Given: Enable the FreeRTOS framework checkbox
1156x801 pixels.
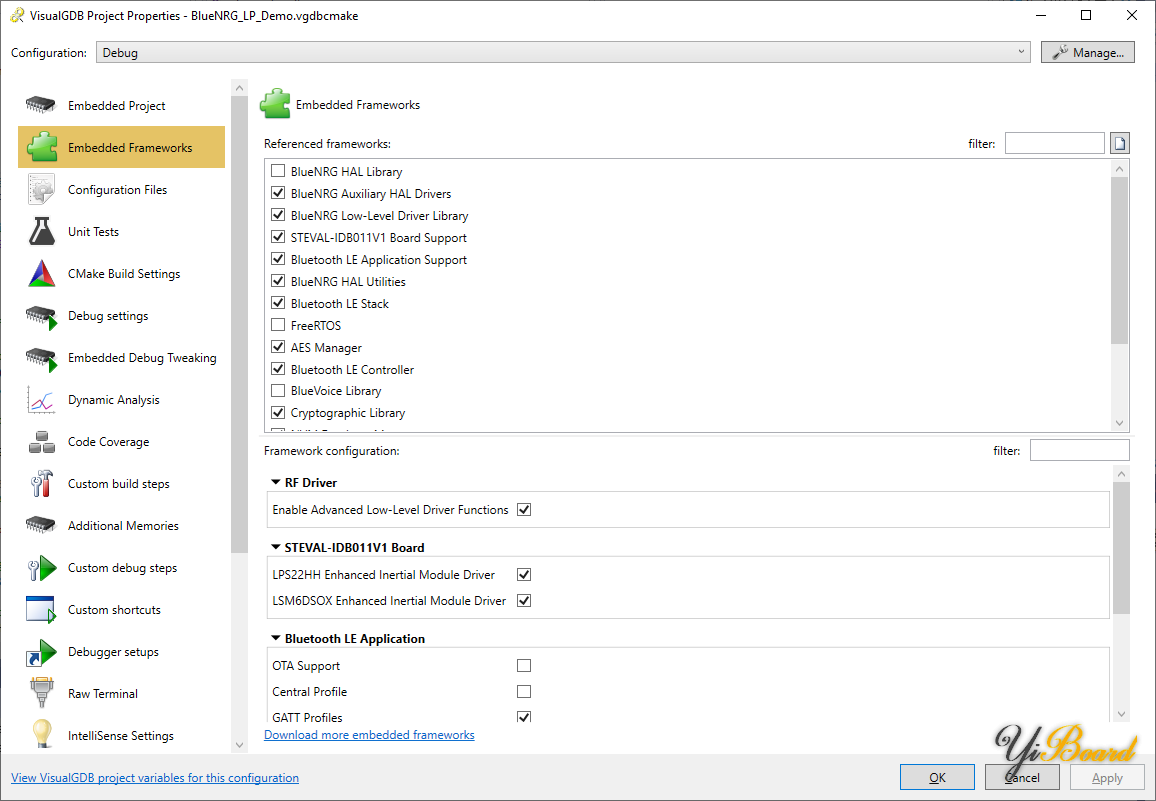Looking at the screenshot, I should tap(278, 325).
